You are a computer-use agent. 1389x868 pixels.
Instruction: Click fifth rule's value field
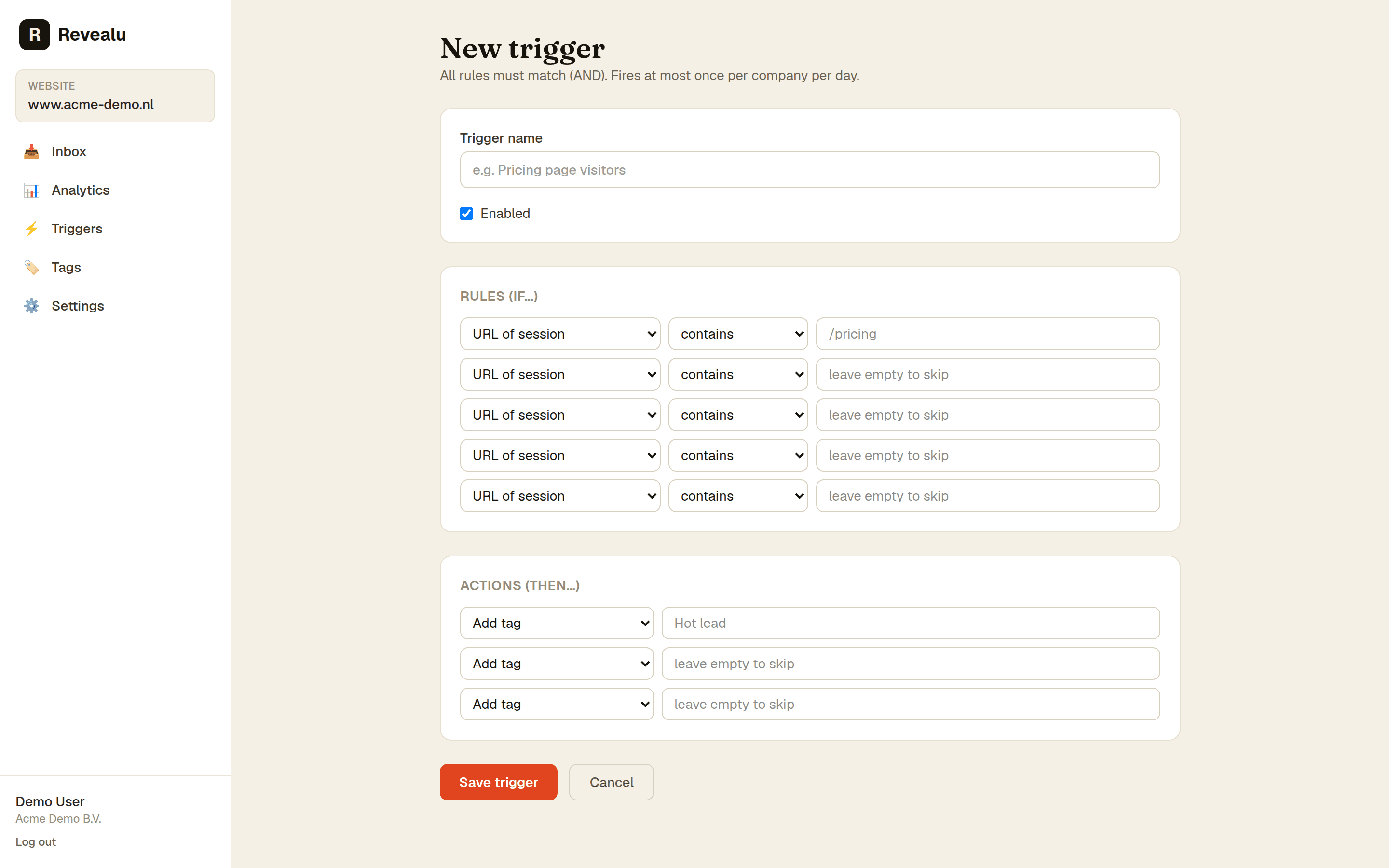point(988,495)
